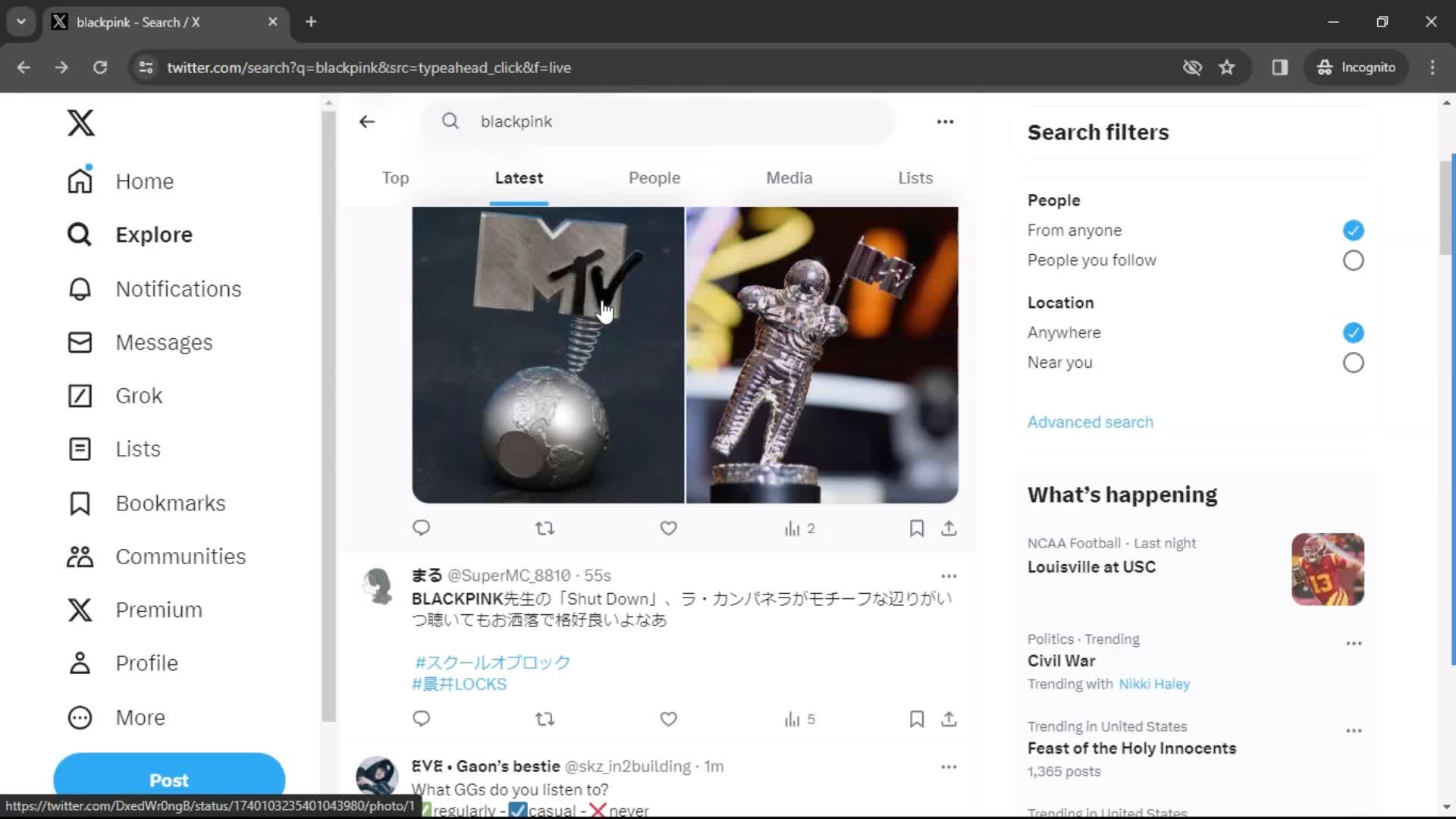Go to Home in the sidebar
This screenshot has height=819, width=1456.
coord(121,181)
